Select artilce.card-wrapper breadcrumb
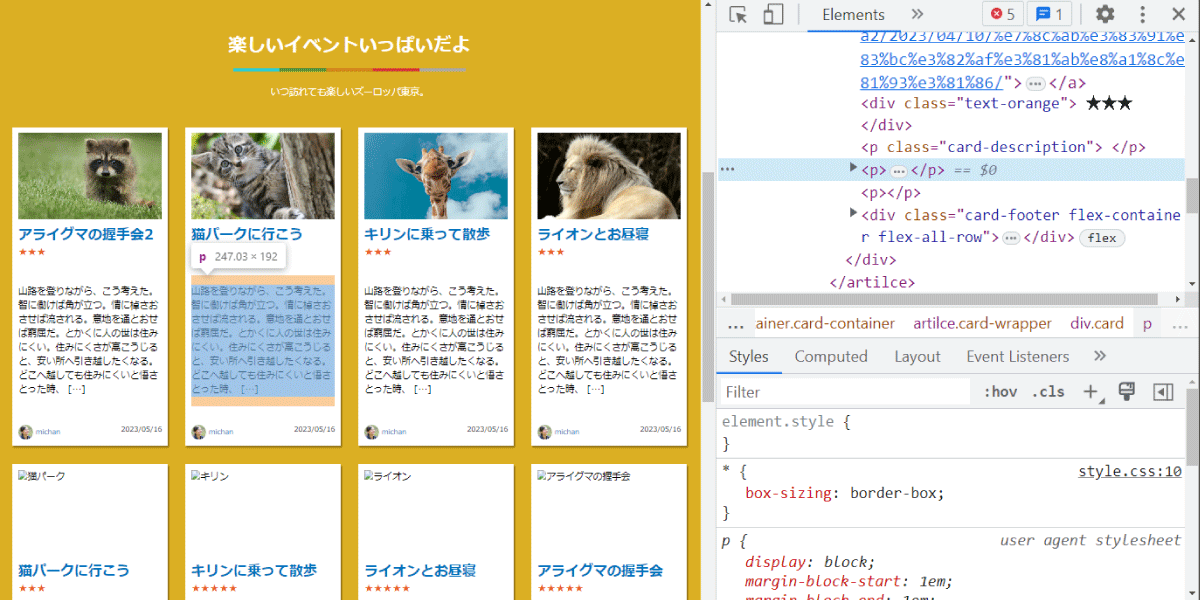Image resolution: width=1200 pixels, height=600 pixels. 982,323
